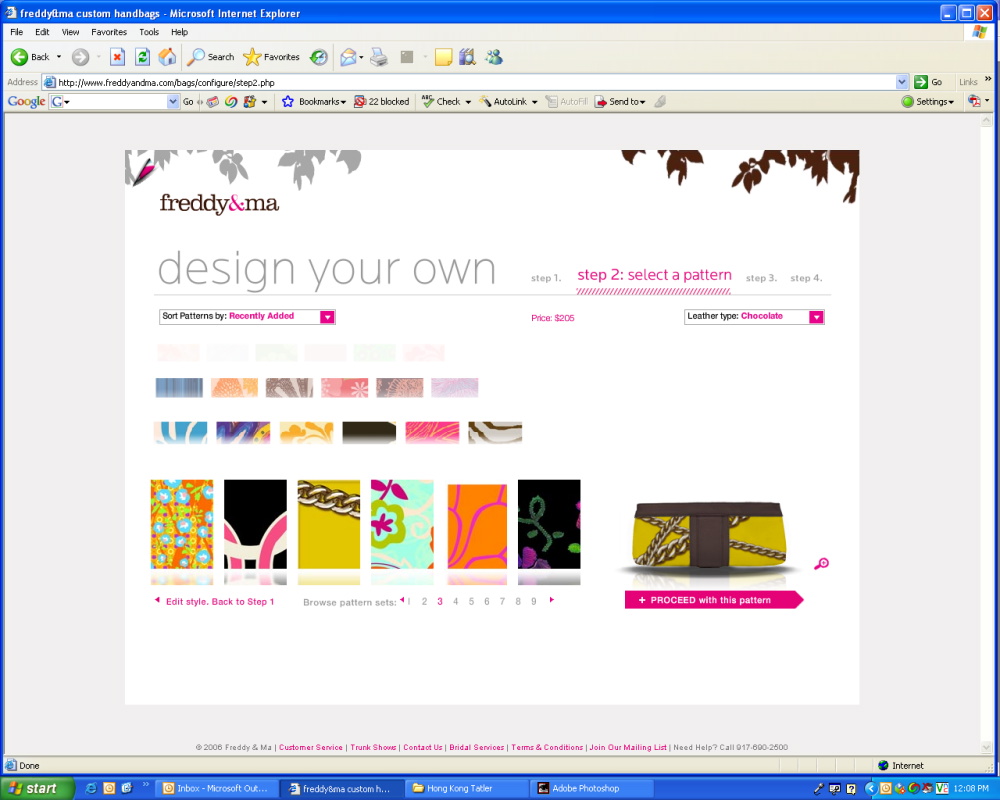Switch to Inbox - Microsoft Outlook taskbar button

217,789
